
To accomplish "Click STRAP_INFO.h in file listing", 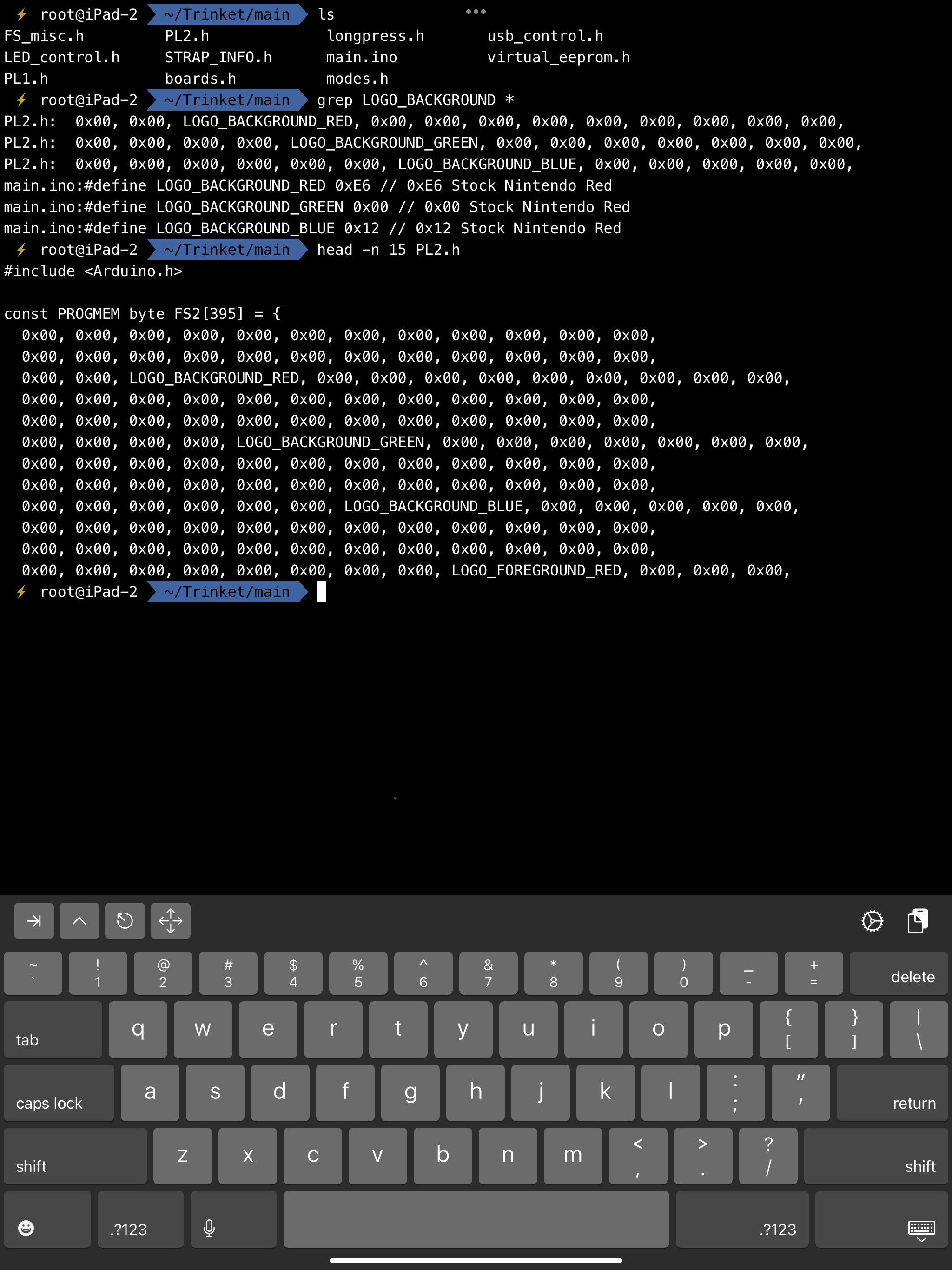I will [218, 58].
